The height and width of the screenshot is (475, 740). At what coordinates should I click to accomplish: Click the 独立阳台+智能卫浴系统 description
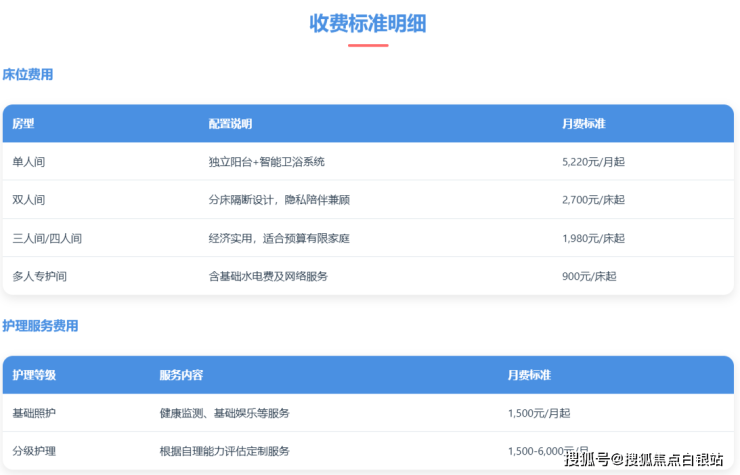[x=266, y=162]
